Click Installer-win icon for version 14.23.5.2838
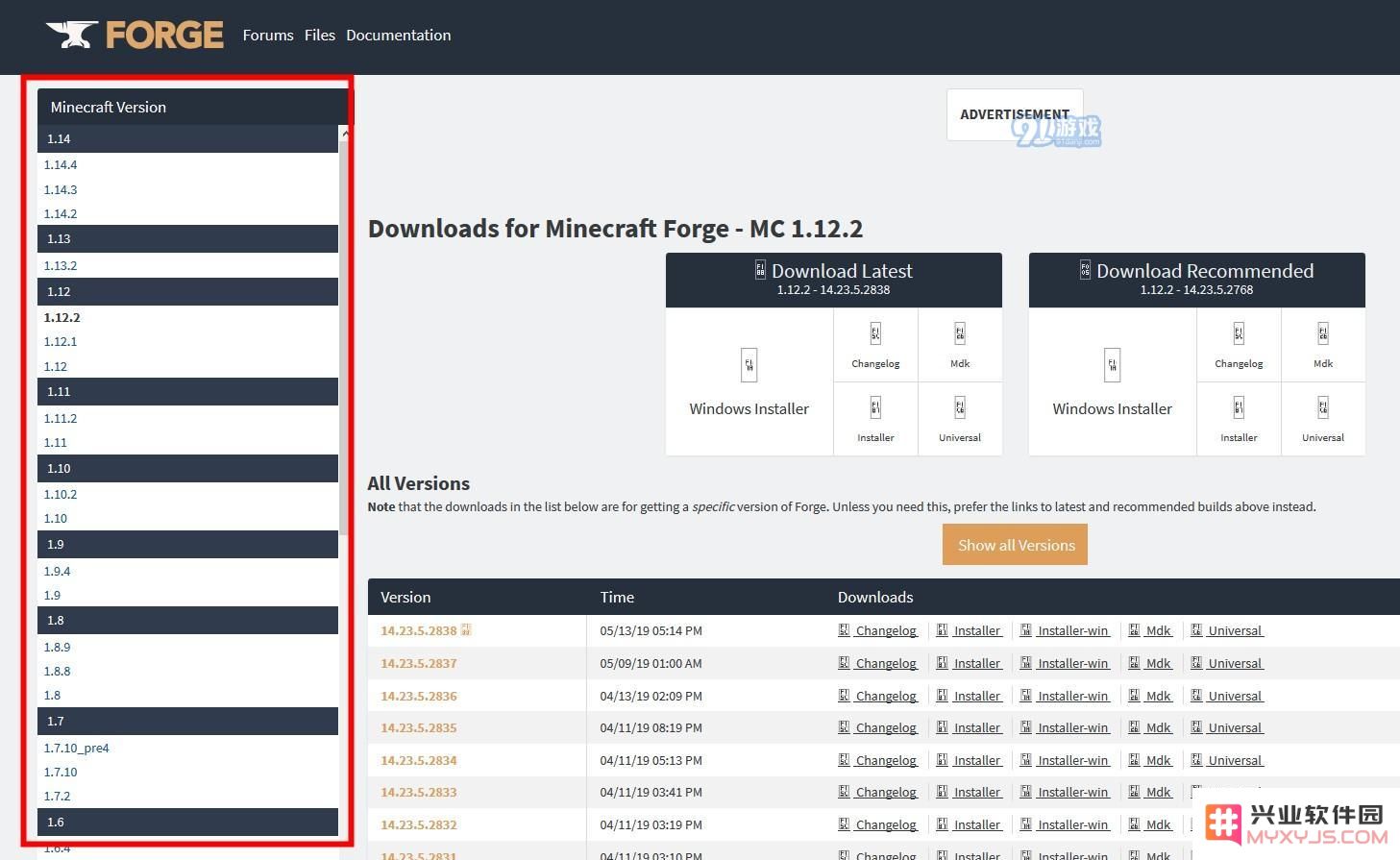1400x860 pixels. (1025, 630)
